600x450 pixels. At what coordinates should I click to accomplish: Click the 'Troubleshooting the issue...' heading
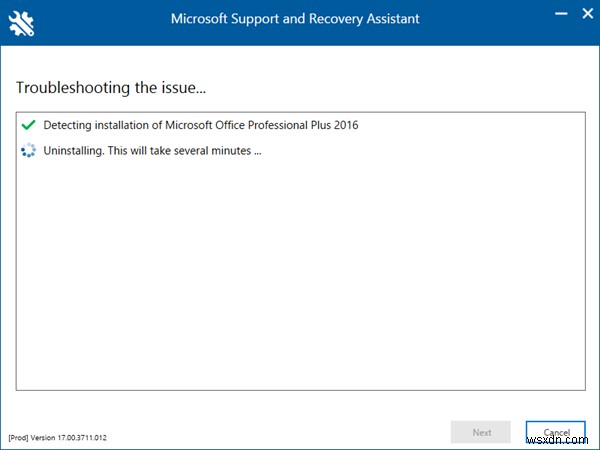click(111, 88)
